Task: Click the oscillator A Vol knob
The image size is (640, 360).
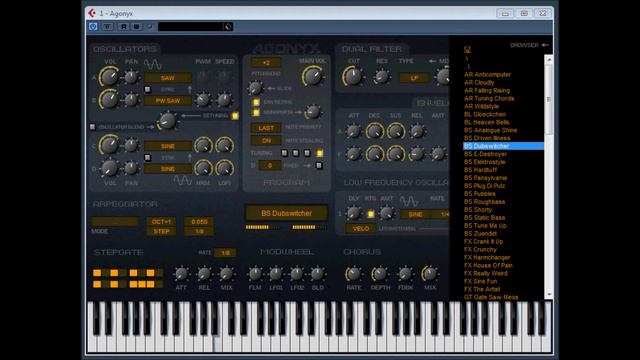Action: [x=109, y=77]
